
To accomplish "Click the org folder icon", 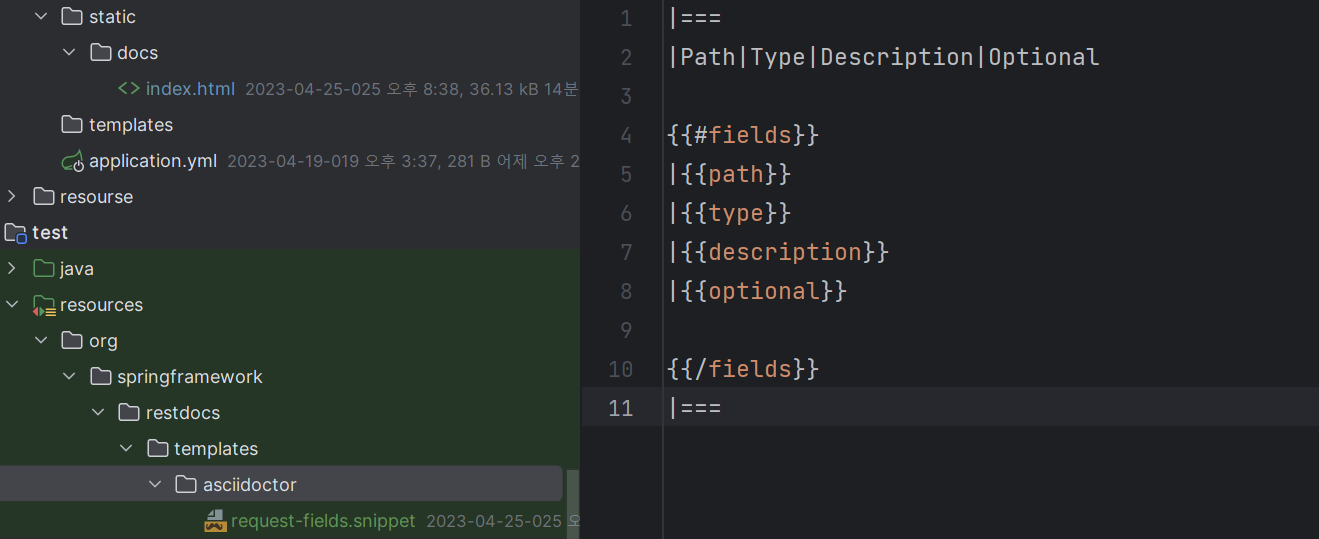I will pyautogui.click(x=72, y=340).
